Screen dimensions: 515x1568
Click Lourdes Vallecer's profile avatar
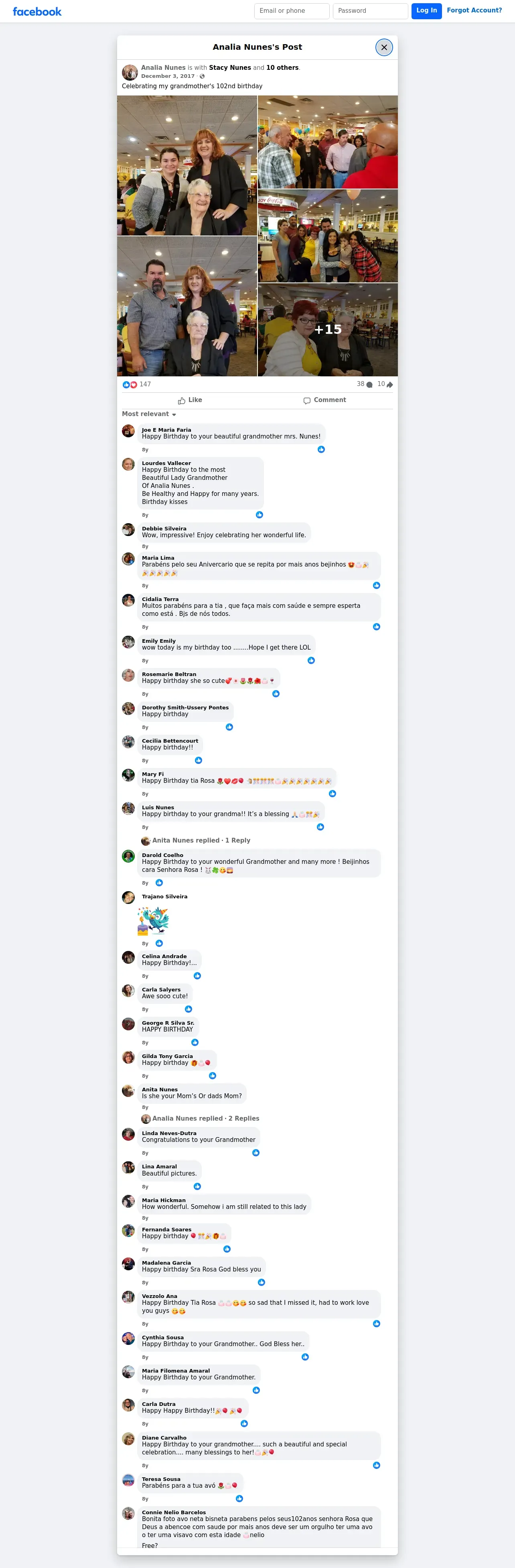(128, 465)
